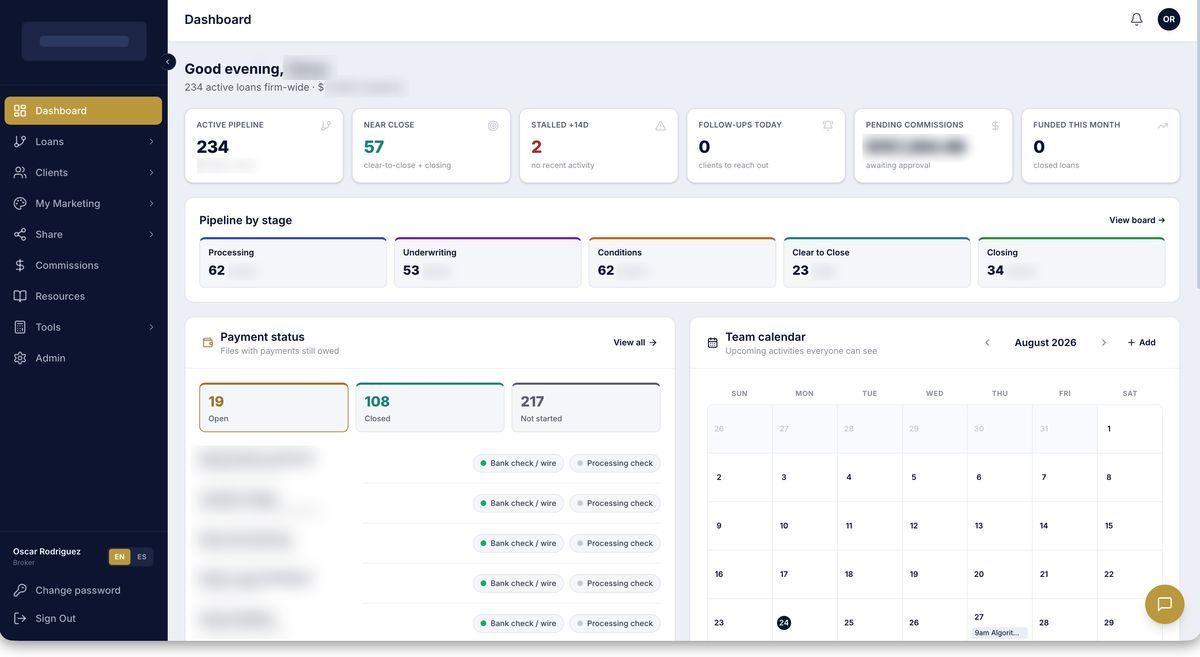Screen dimensions: 1200x657
Task: Click the key icon beside Change password
Action: pyautogui.click(x=20, y=591)
